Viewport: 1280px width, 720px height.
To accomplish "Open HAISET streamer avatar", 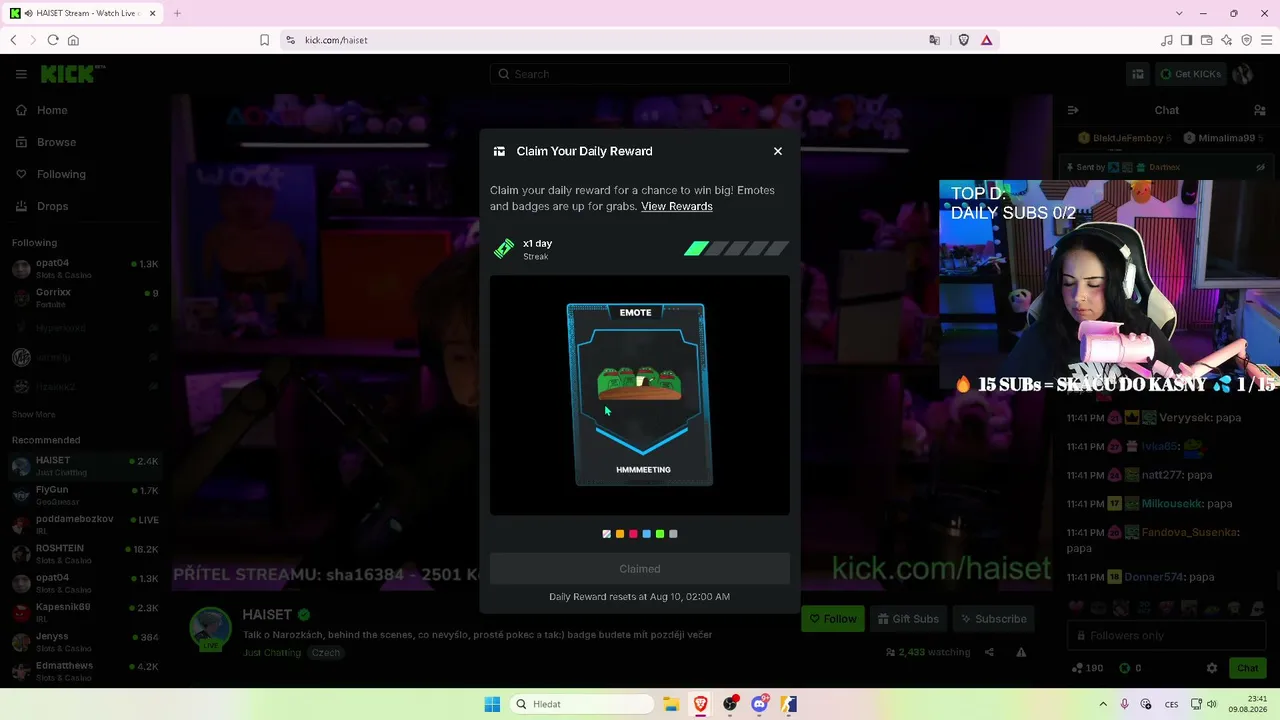I will [211, 629].
